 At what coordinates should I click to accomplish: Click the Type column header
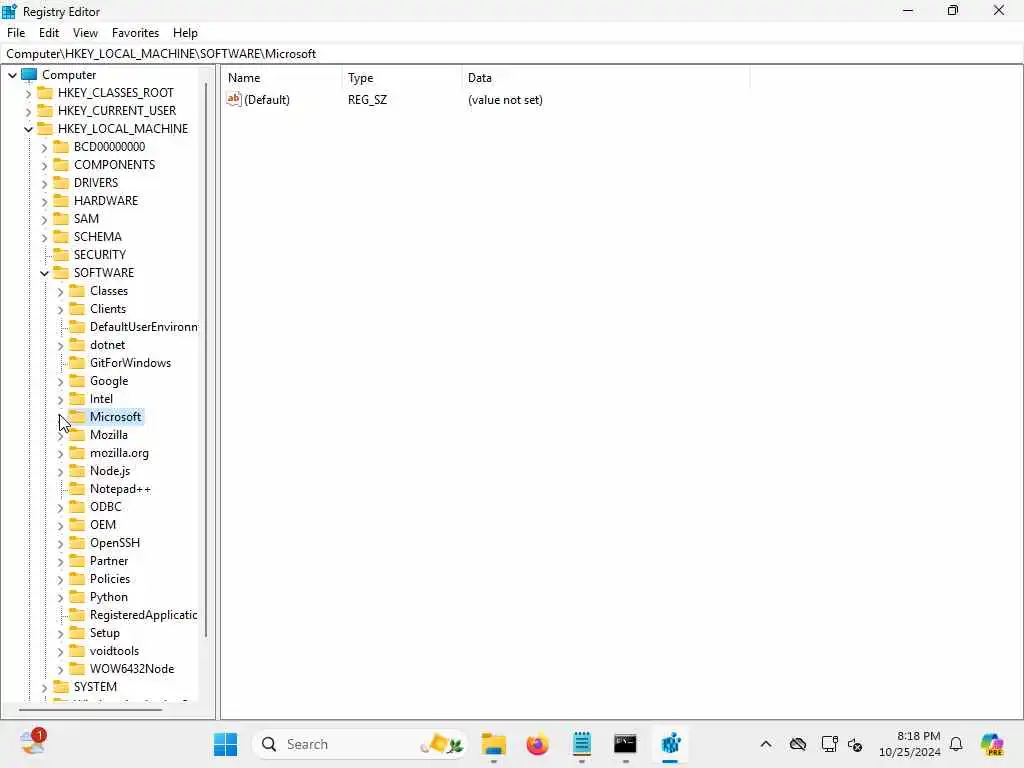pos(402,78)
